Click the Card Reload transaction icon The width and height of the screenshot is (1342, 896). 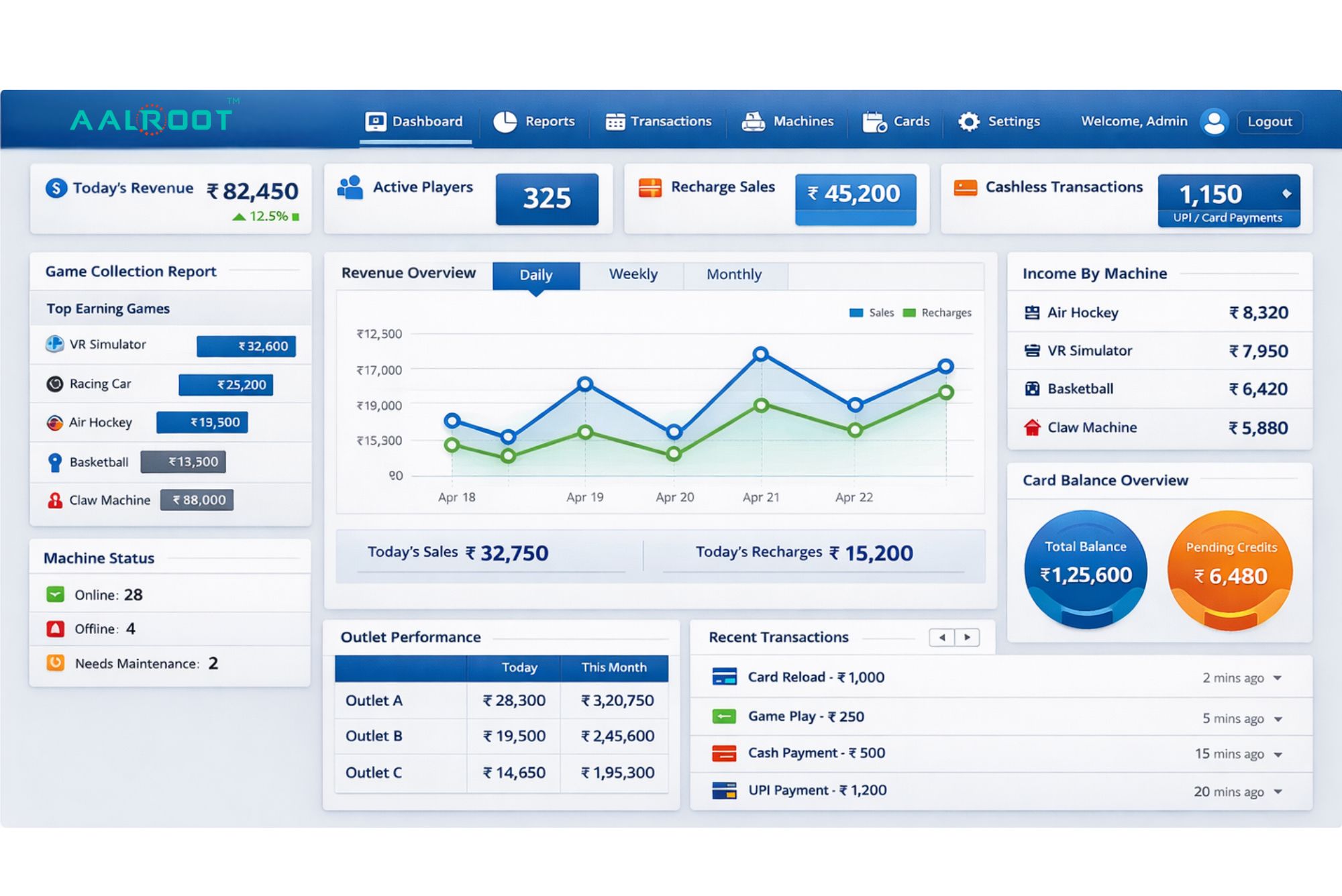724,677
